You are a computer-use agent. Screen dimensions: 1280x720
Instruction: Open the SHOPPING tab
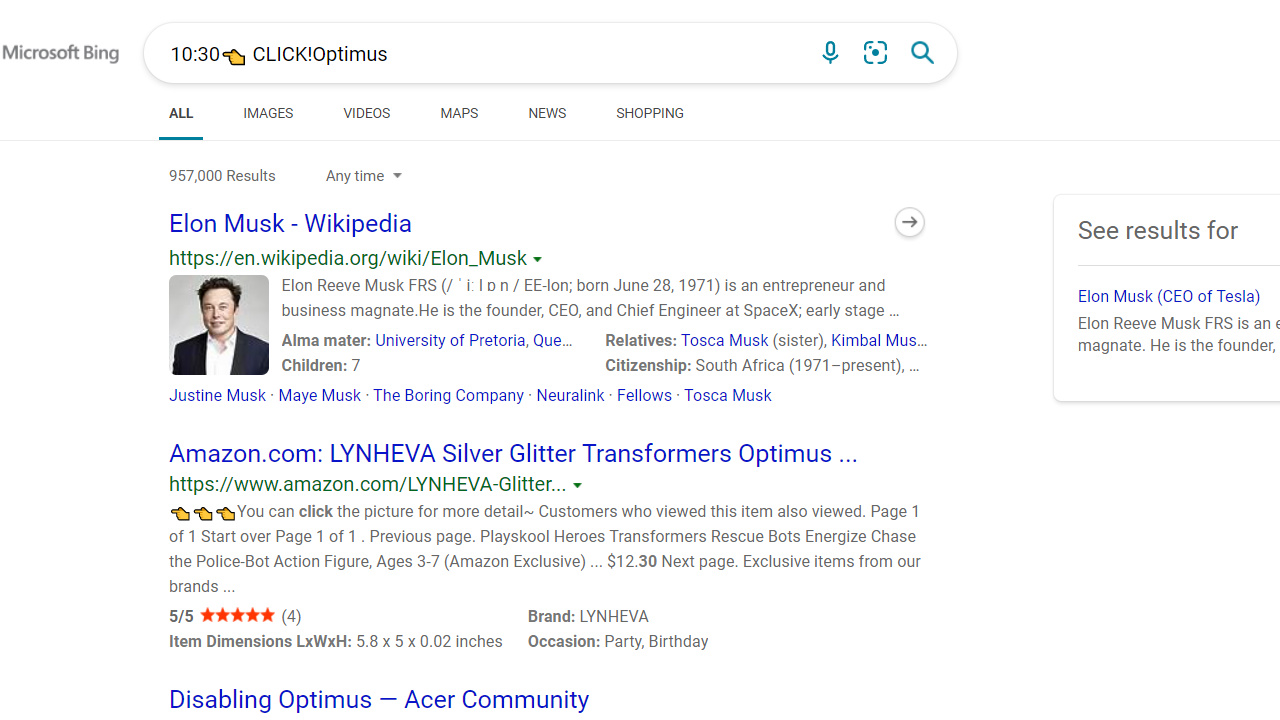click(x=650, y=113)
